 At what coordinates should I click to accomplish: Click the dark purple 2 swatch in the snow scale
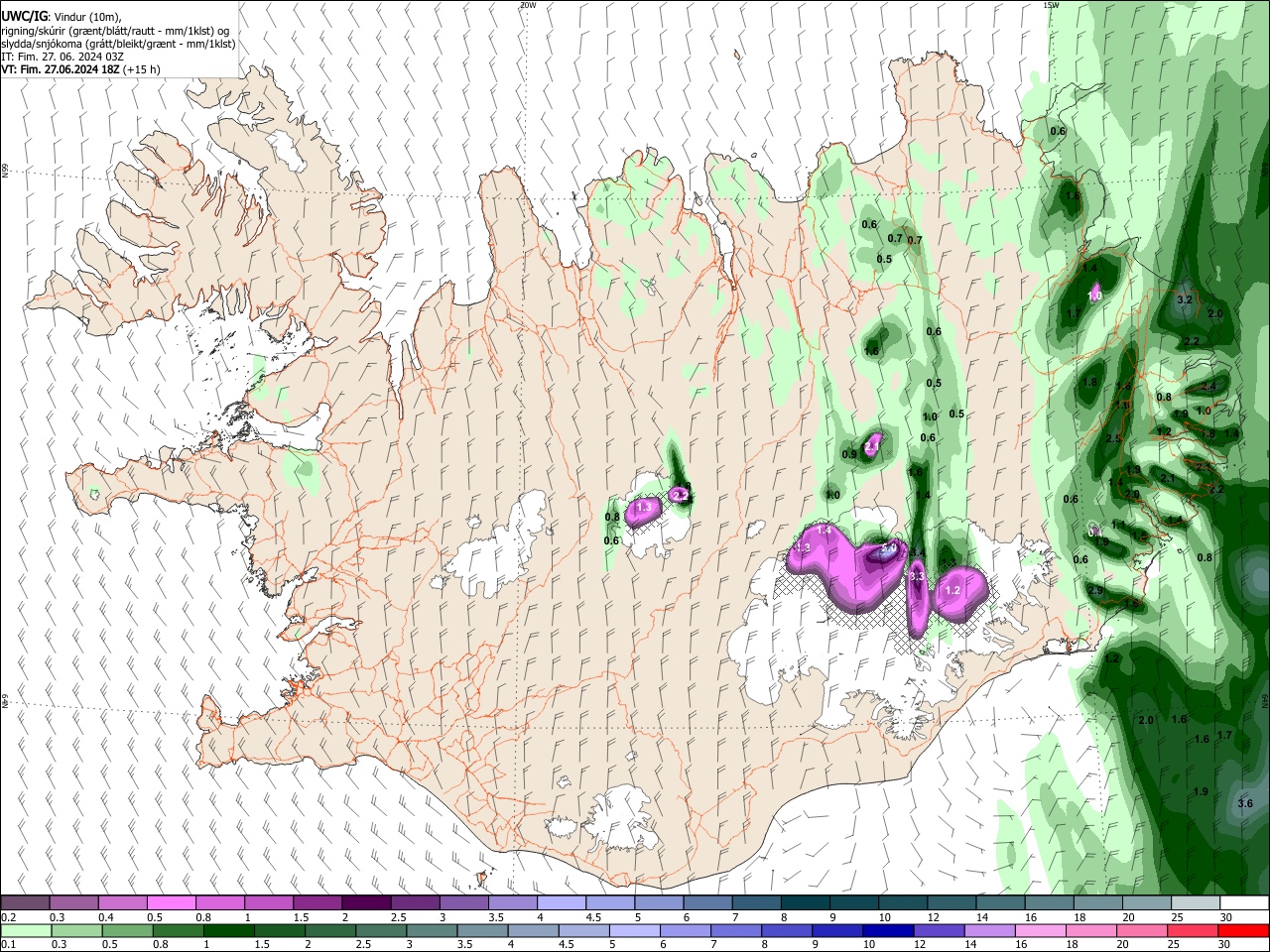(x=366, y=902)
